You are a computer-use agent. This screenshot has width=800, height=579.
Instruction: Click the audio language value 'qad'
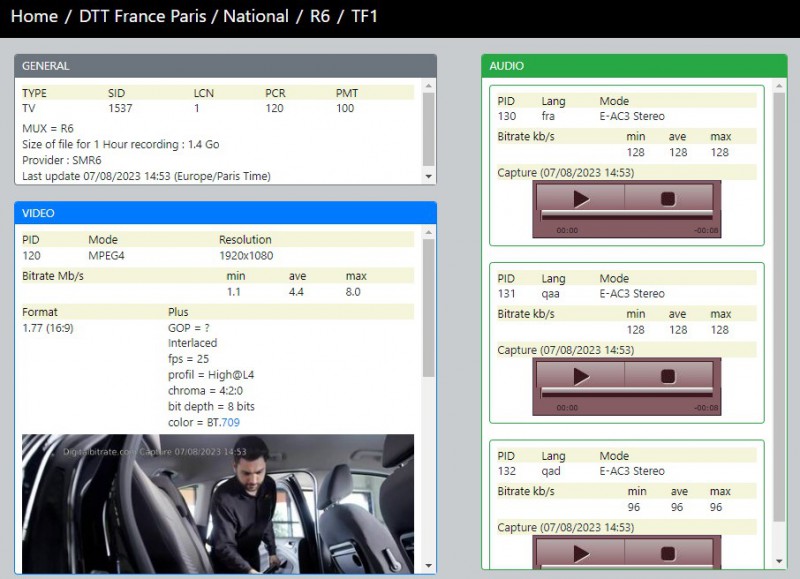point(551,471)
